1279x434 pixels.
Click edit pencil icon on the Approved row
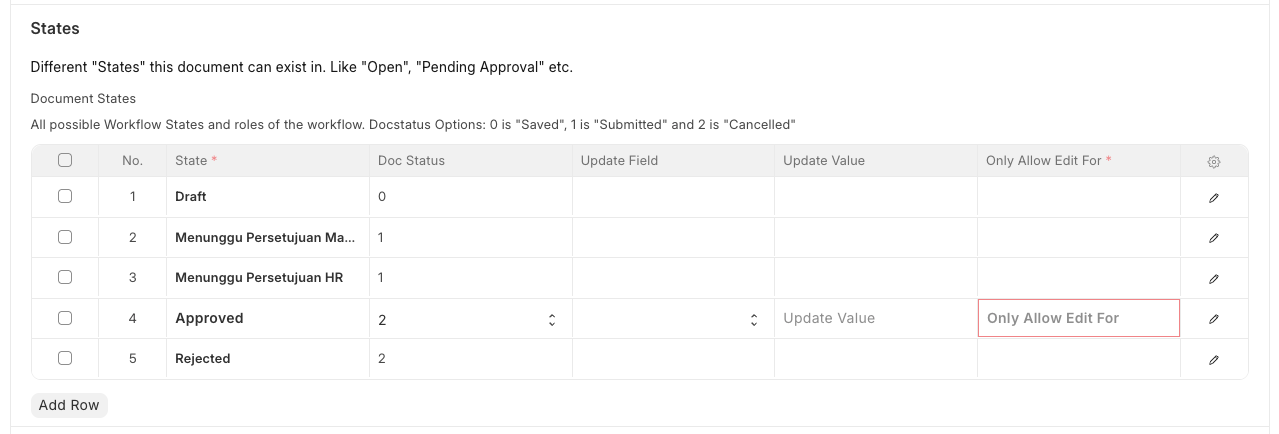point(1214,319)
